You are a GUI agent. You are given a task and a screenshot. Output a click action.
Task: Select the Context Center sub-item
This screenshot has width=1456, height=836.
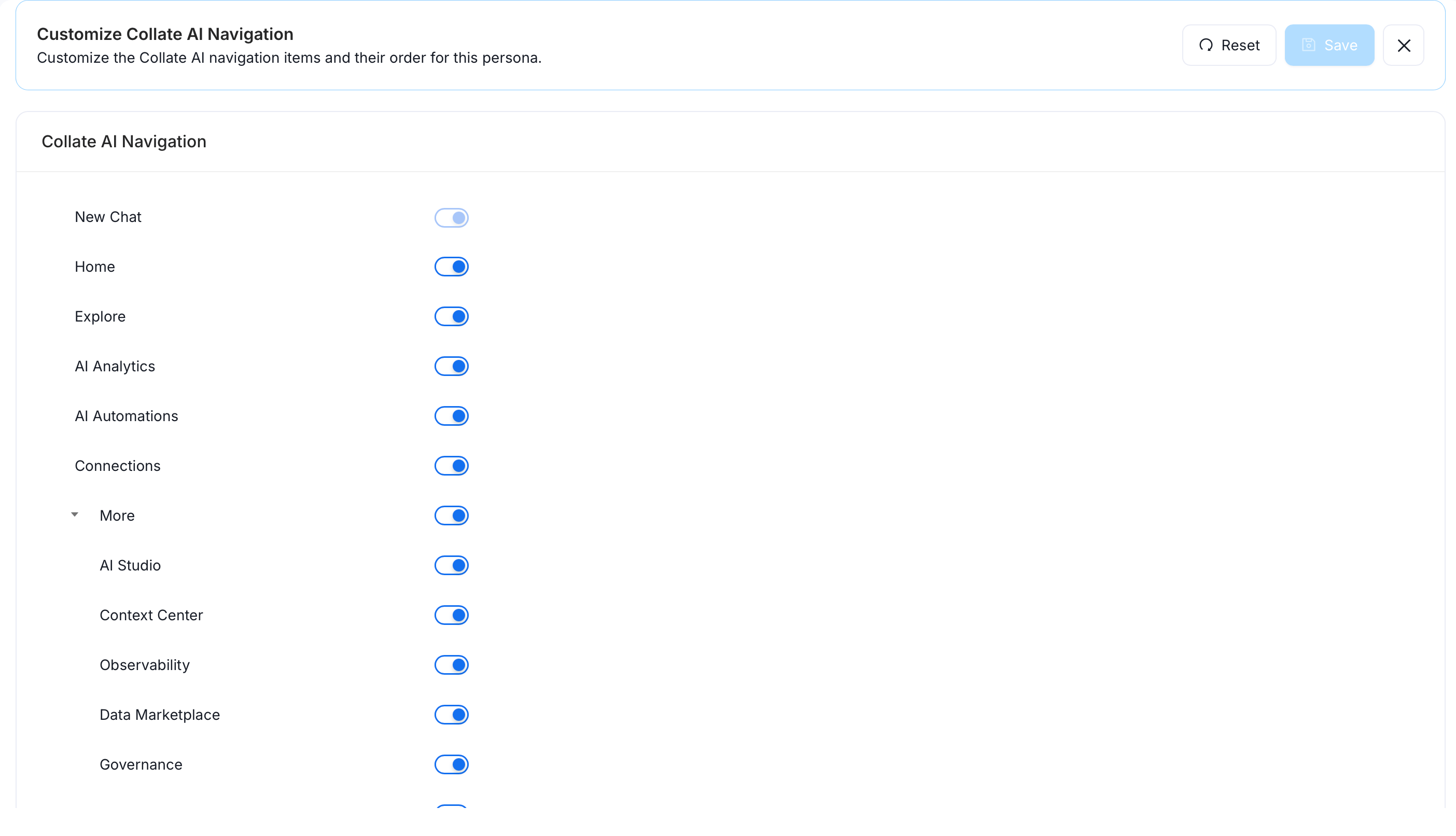151,616
